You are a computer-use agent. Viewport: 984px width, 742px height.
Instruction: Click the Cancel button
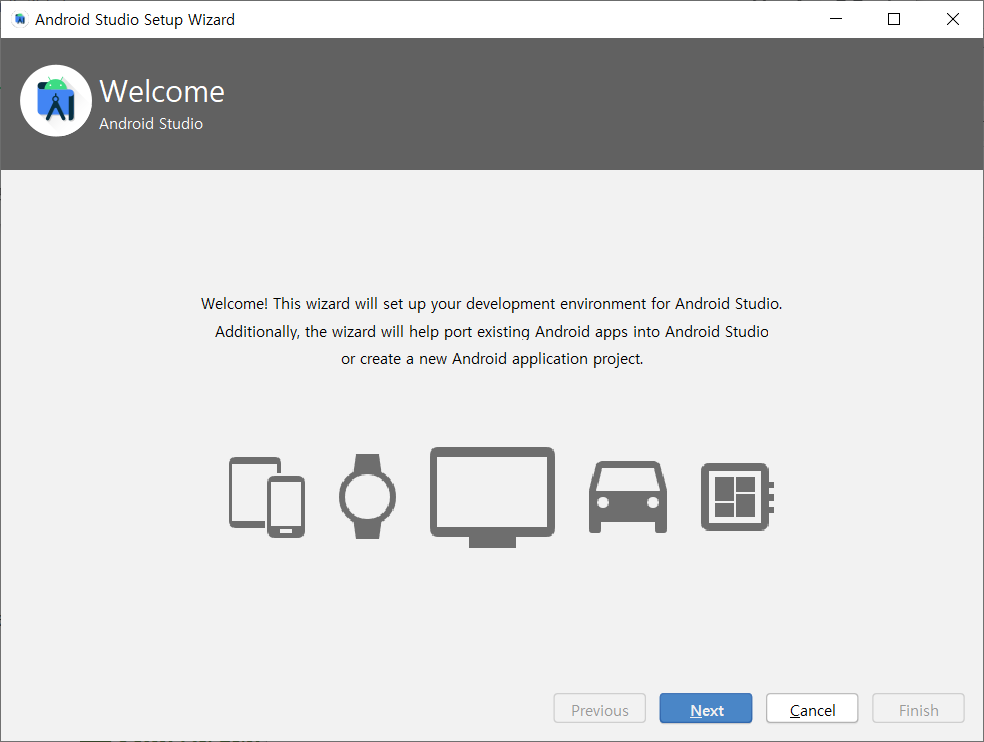pyautogui.click(x=812, y=709)
